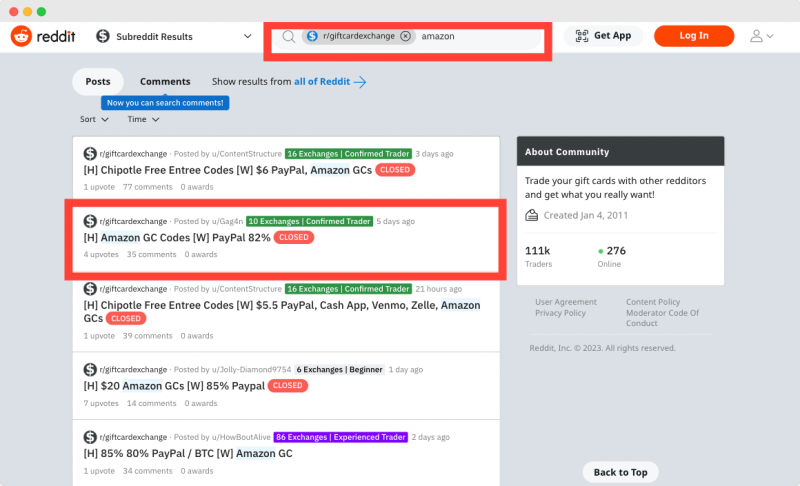This screenshot has height=486, width=800.
Task: Open post Amazon GC Codes PayPal 82%
Action: pyautogui.click(x=177, y=238)
